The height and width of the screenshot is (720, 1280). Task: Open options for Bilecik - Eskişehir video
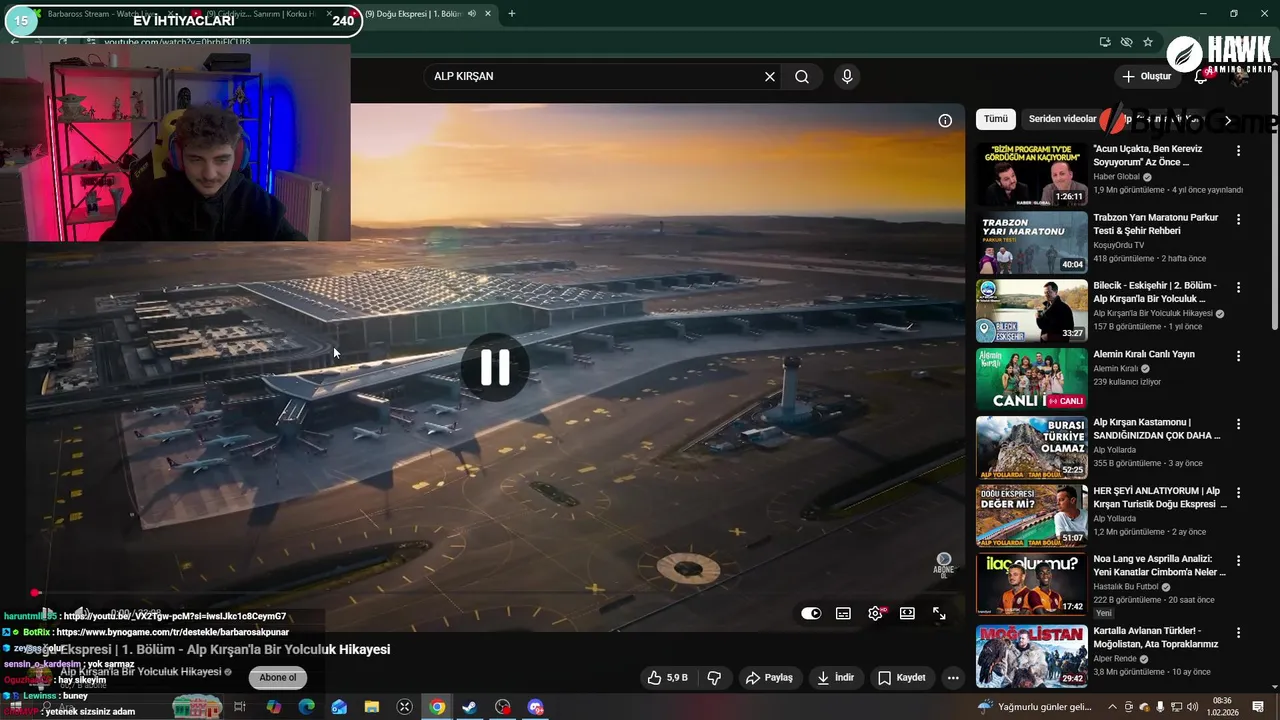coord(1238,287)
